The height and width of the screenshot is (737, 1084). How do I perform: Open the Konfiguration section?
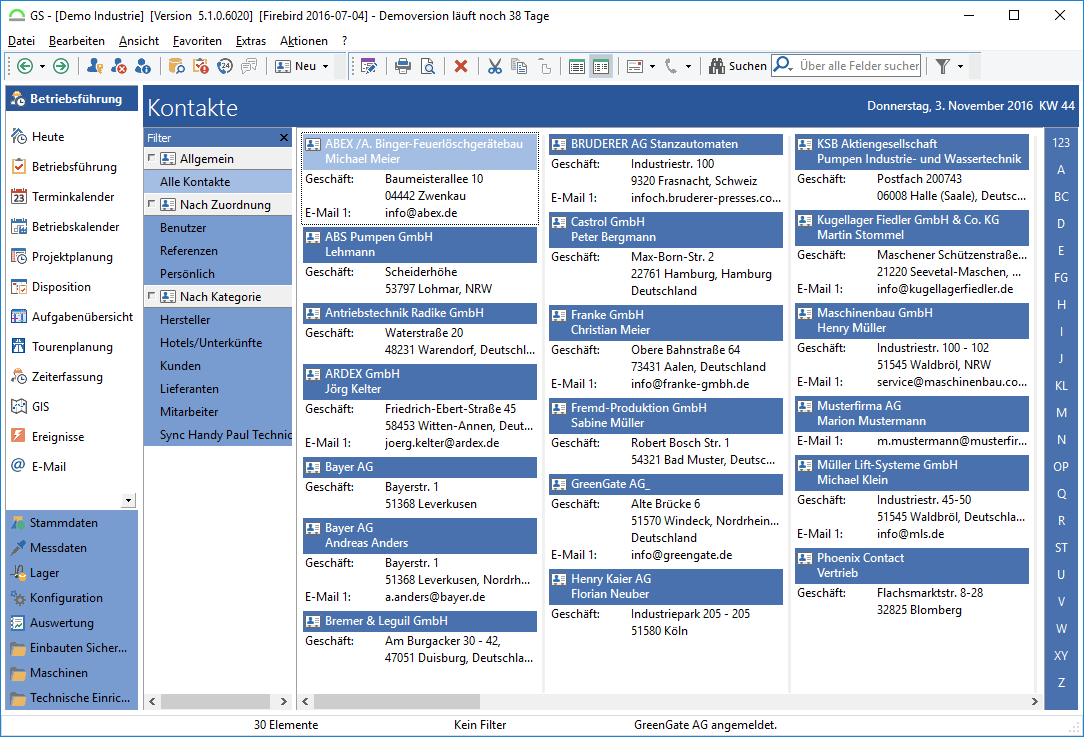(x=72, y=597)
